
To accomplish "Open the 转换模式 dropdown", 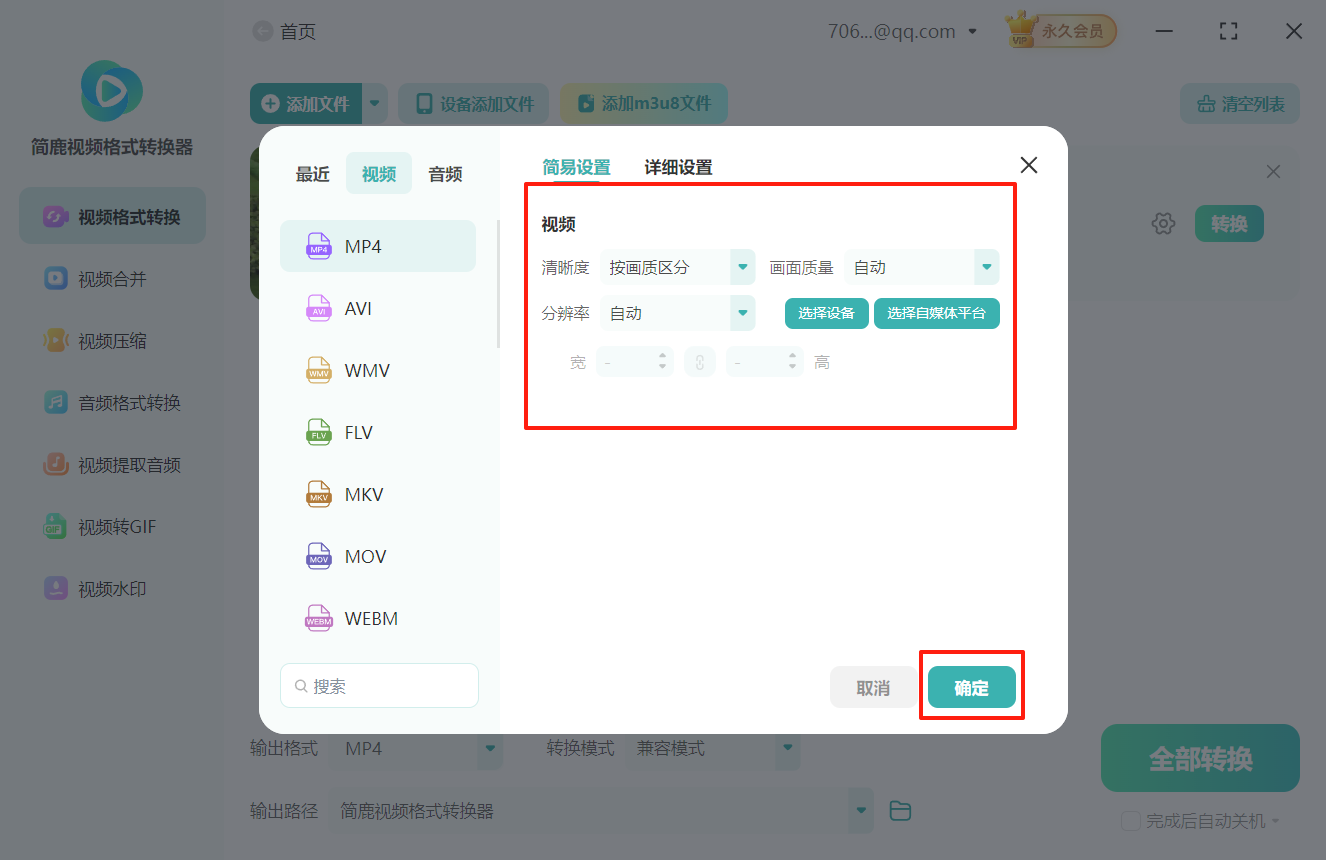I will pos(713,748).
